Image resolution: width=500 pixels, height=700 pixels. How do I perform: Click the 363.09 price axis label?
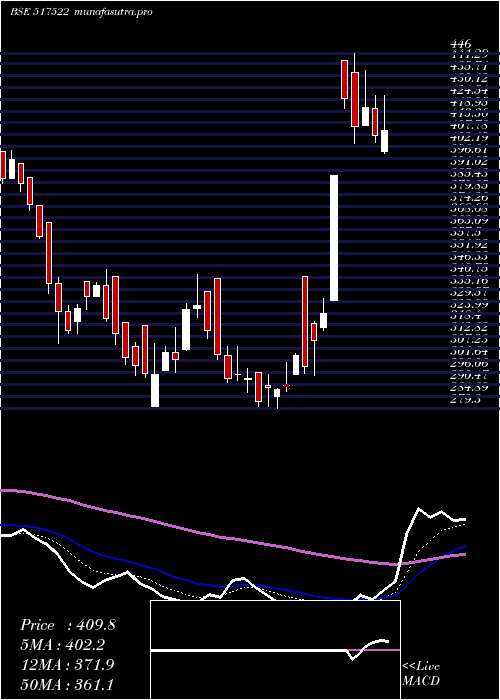click(469, 221)
